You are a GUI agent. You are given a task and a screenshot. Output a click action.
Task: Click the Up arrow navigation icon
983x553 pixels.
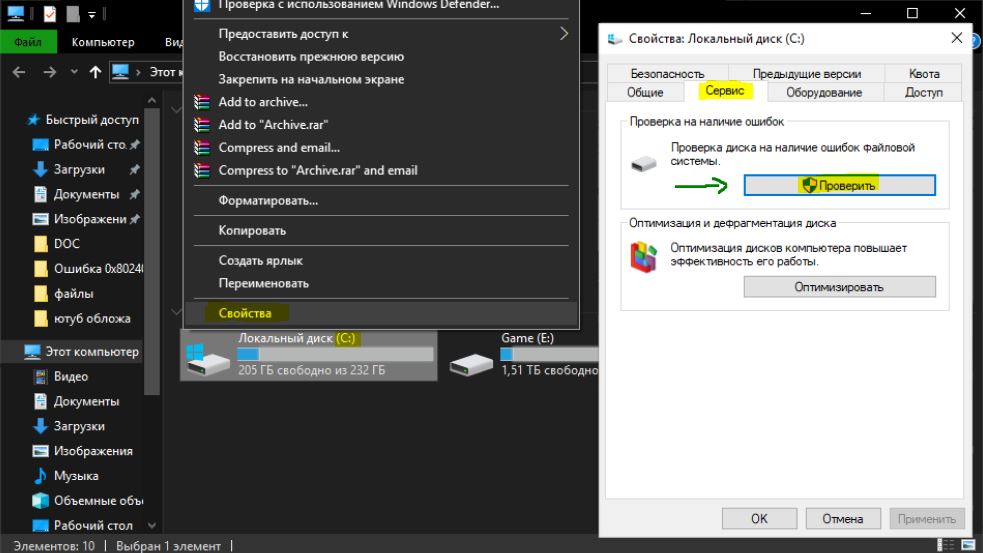pos(95,72)
